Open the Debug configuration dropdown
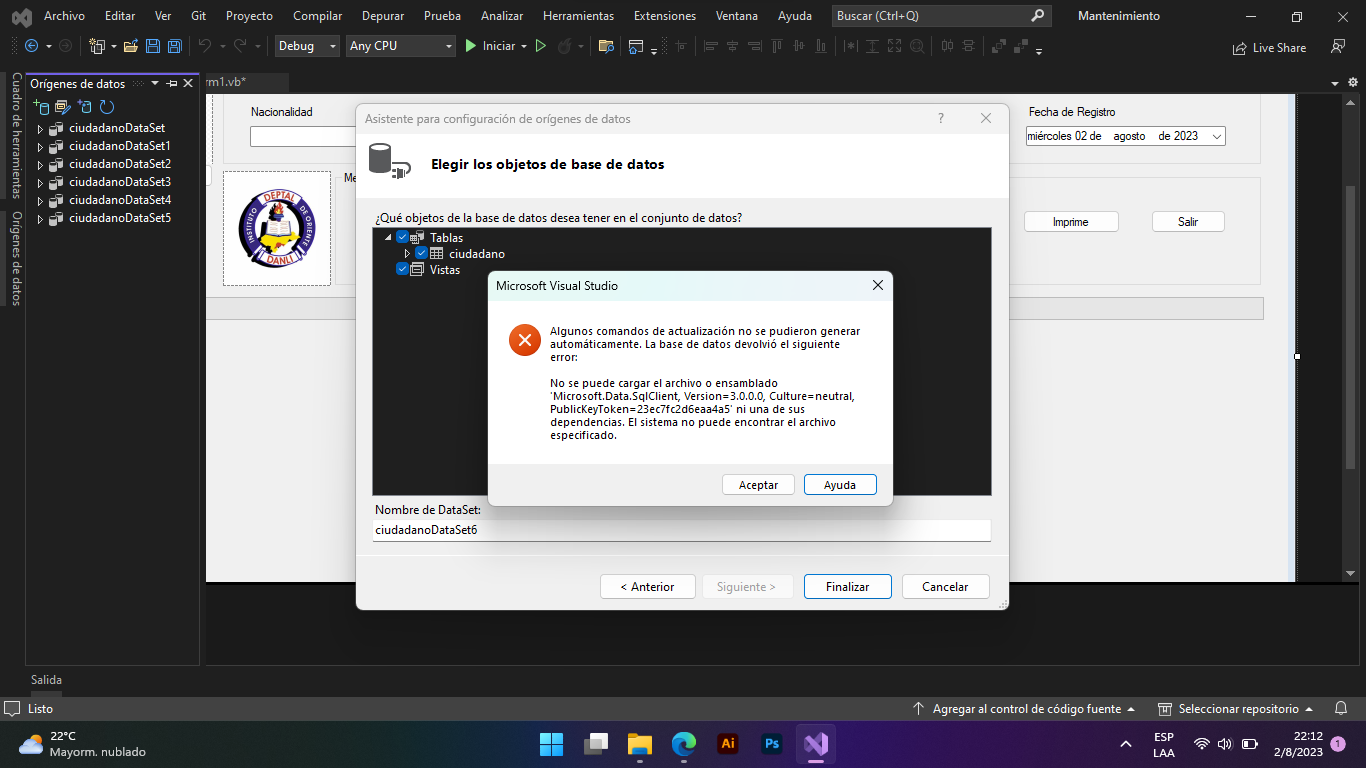Viewport: 1366px width, 768px height. click(308, 46)
